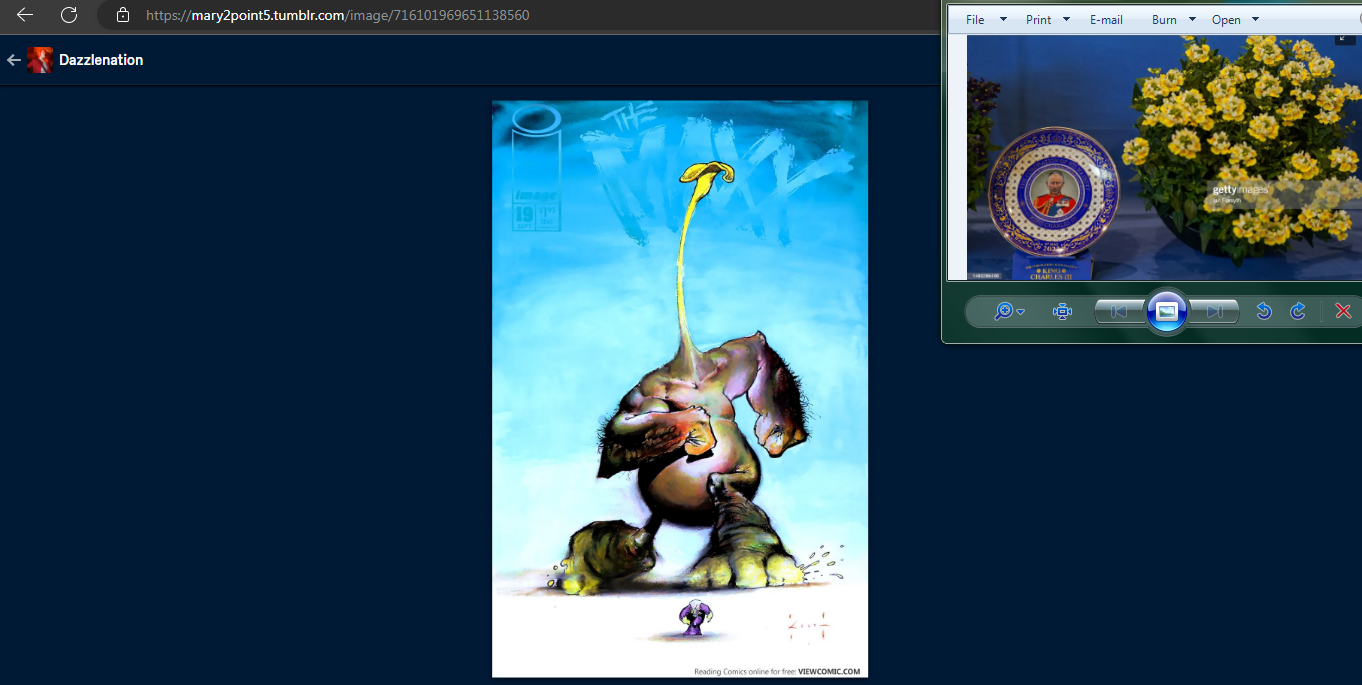The image size is (1362, 685).
Task: Click the Actual size icon in Photo Viewer
Action: point(1062,312)
